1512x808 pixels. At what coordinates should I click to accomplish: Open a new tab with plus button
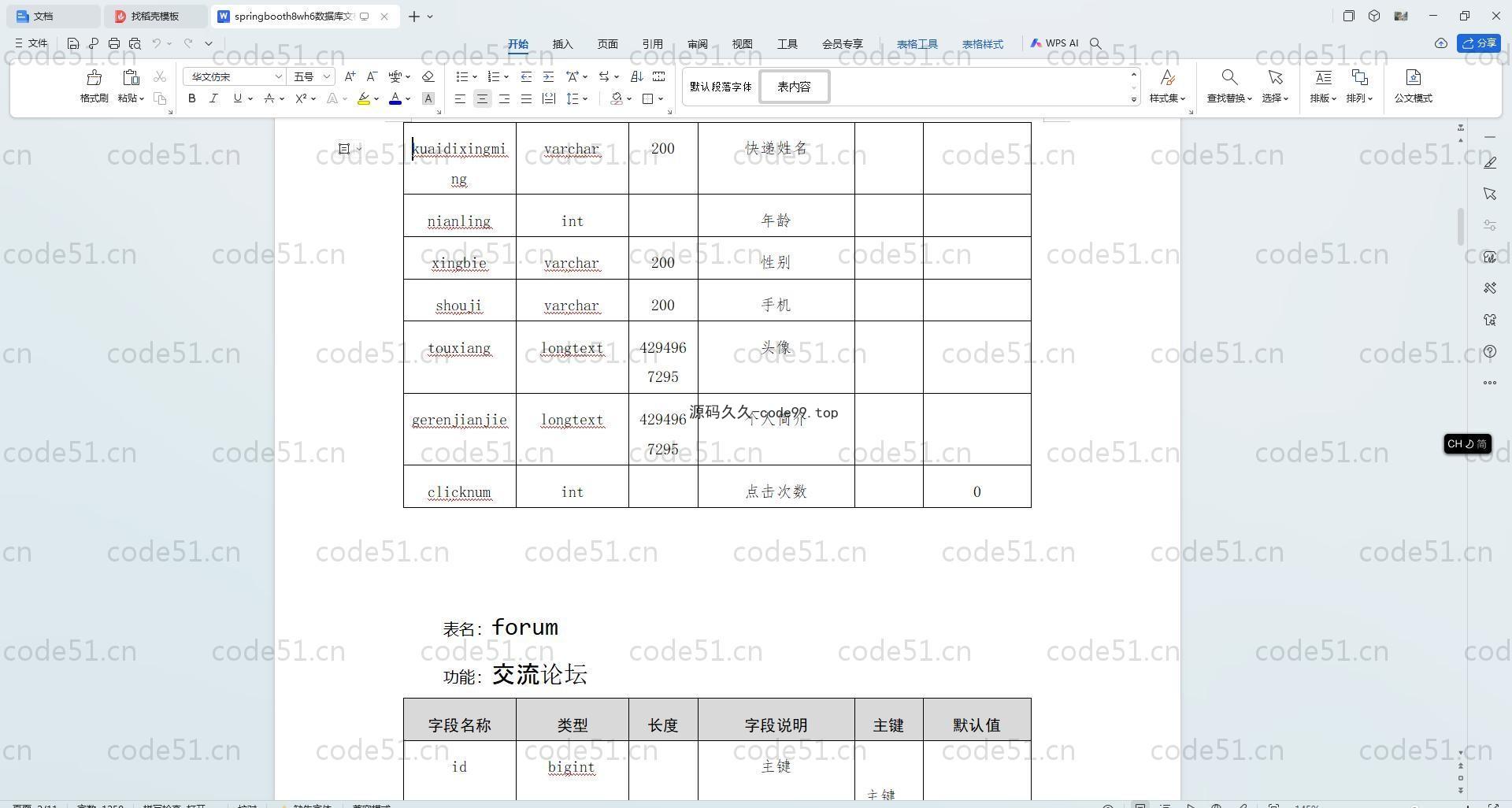[x=414, y=17]
